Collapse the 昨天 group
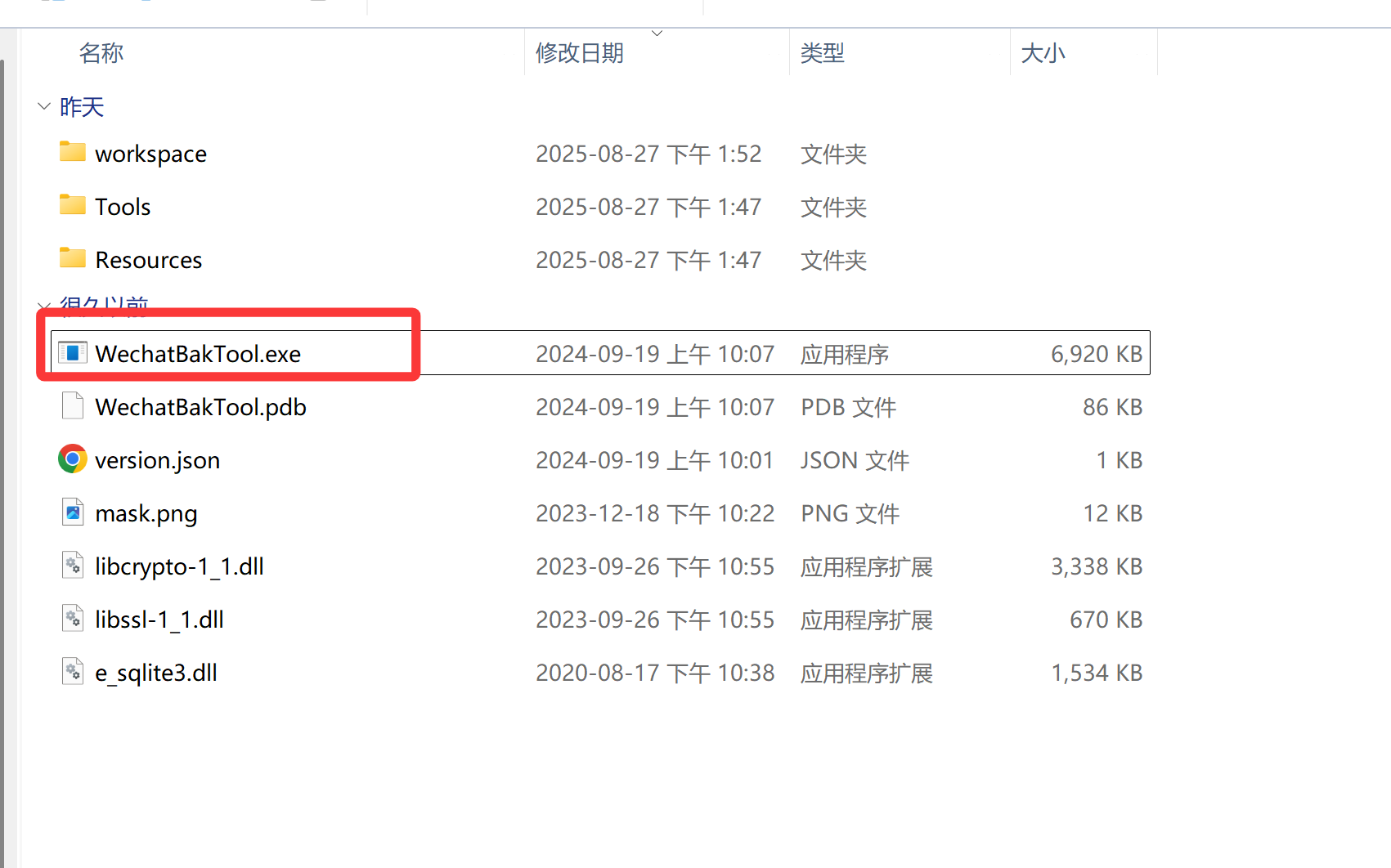1391x868 pixels. (x=44, y=106)
